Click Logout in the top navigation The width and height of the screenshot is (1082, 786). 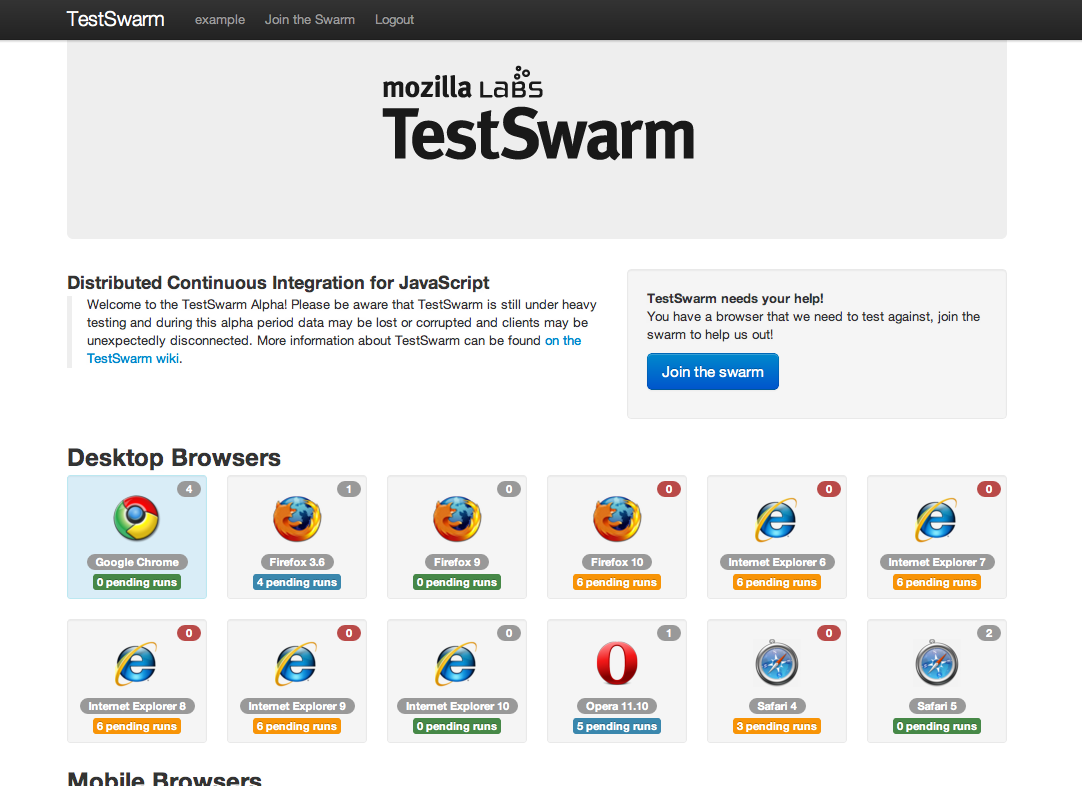pos(395,20)
